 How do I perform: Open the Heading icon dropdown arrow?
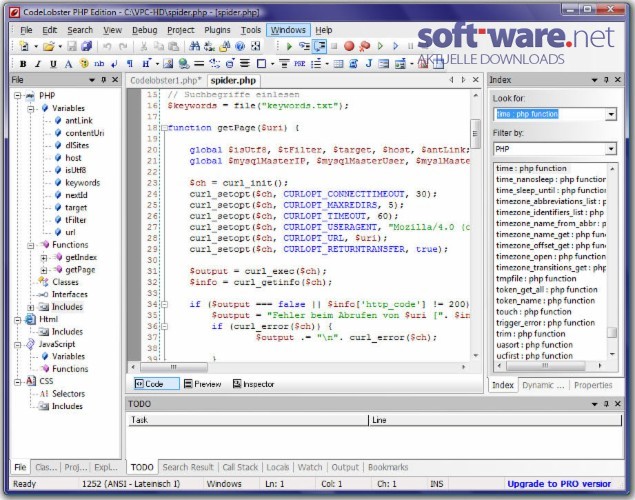point(157,64)
